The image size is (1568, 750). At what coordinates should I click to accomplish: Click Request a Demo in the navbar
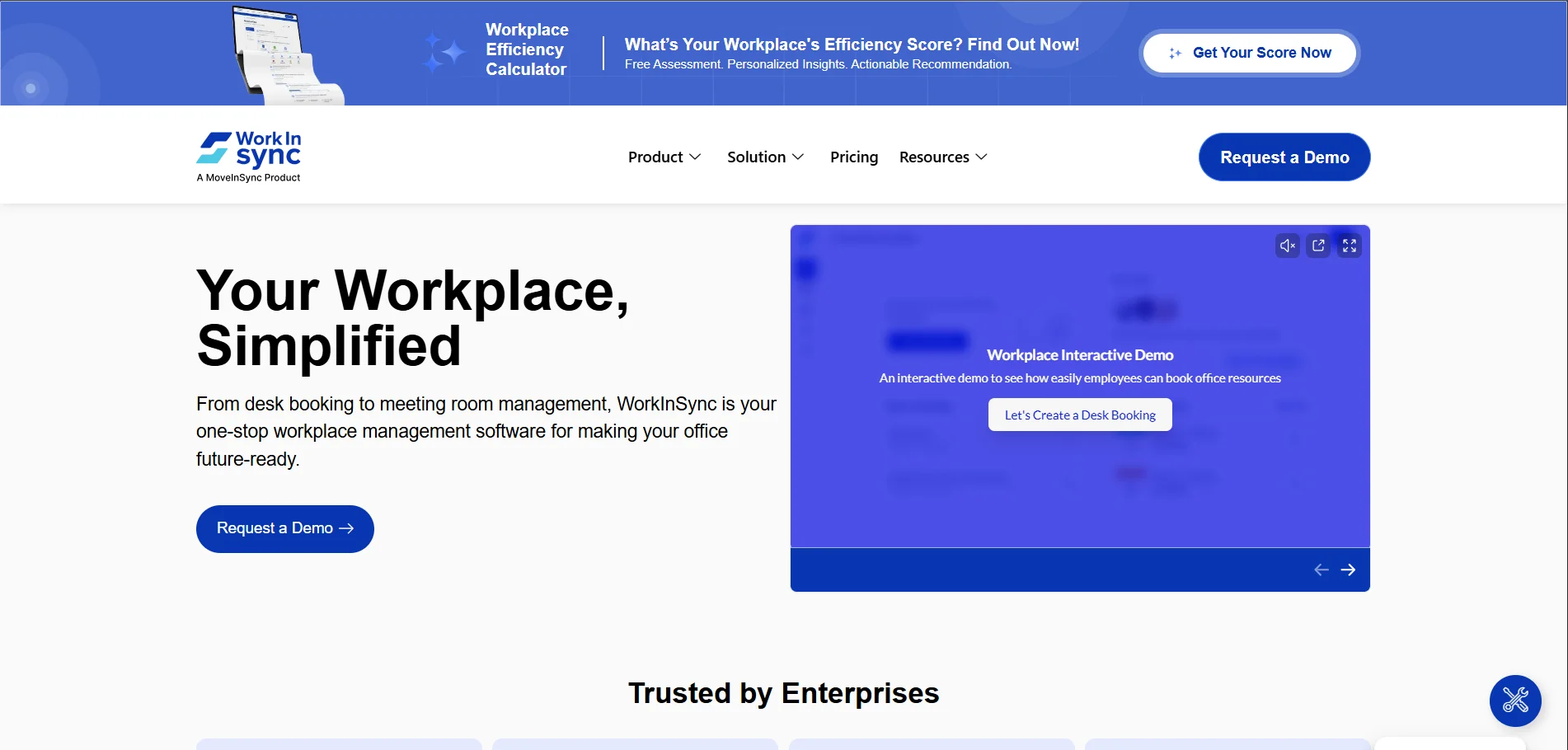pos(1284,157)
